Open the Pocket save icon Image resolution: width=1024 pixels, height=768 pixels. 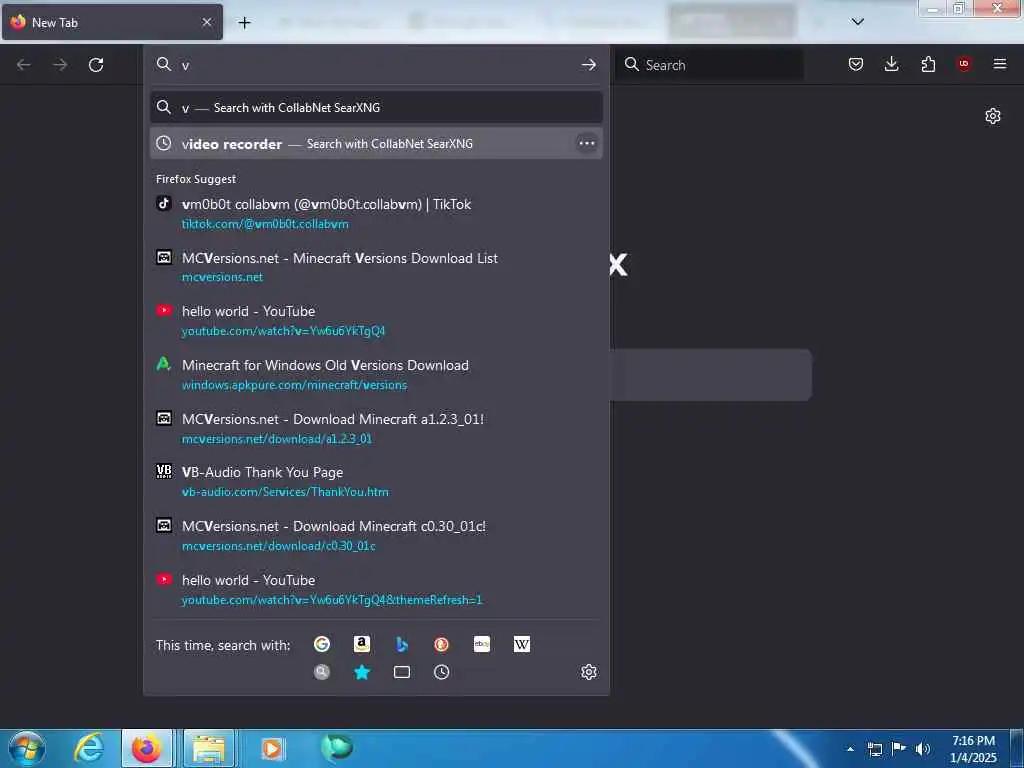pos(856,64)
